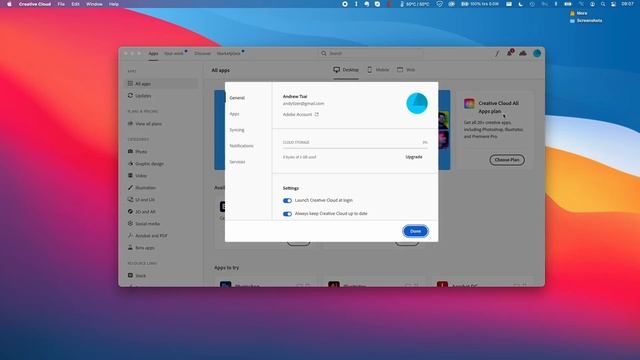Click the Photo category camera icon

130,151
